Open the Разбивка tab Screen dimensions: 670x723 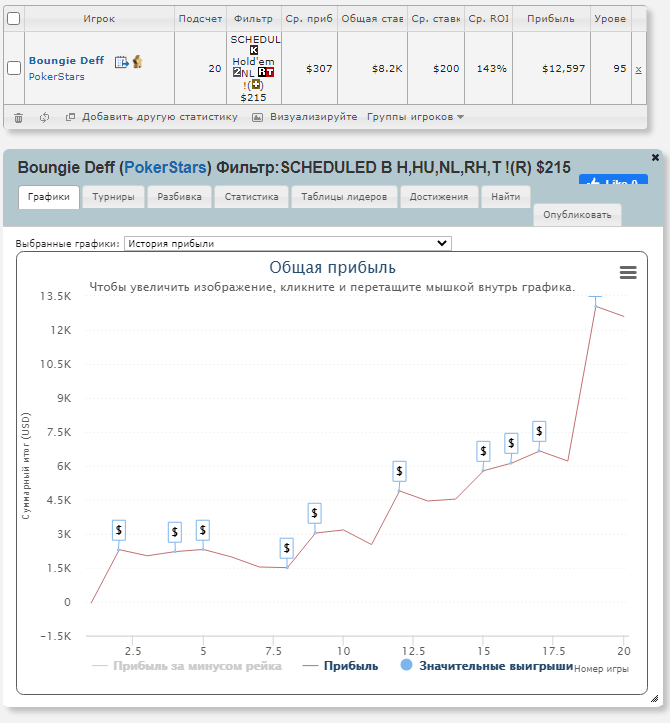179,197
